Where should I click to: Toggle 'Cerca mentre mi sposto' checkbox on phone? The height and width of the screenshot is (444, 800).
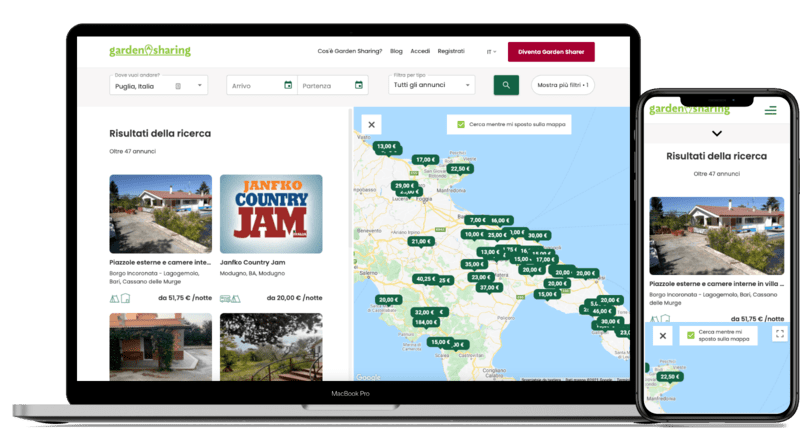pyautogui.click(x=690, y=335)
